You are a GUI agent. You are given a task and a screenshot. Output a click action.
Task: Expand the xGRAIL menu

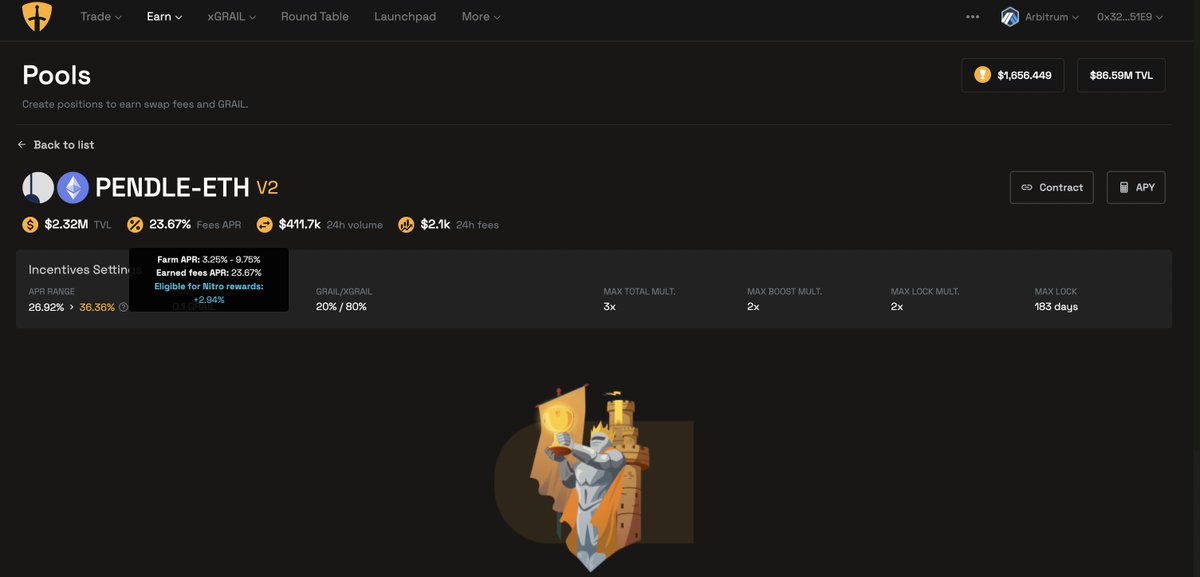(x=232, y=17)
